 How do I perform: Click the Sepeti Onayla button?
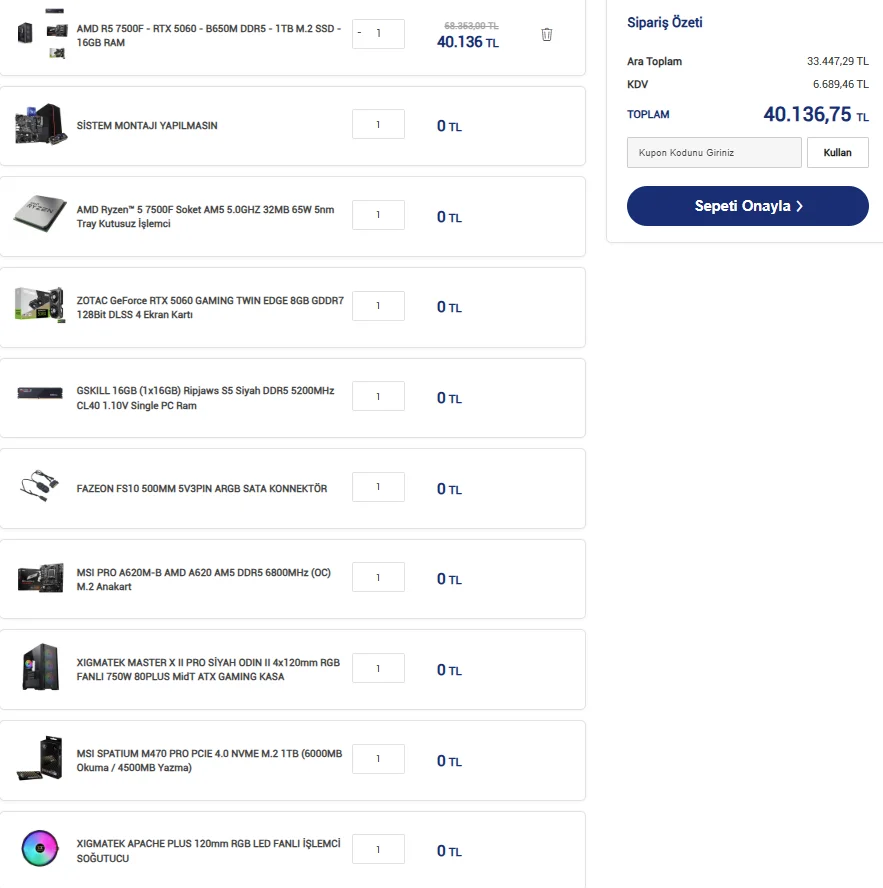(747, 206)
